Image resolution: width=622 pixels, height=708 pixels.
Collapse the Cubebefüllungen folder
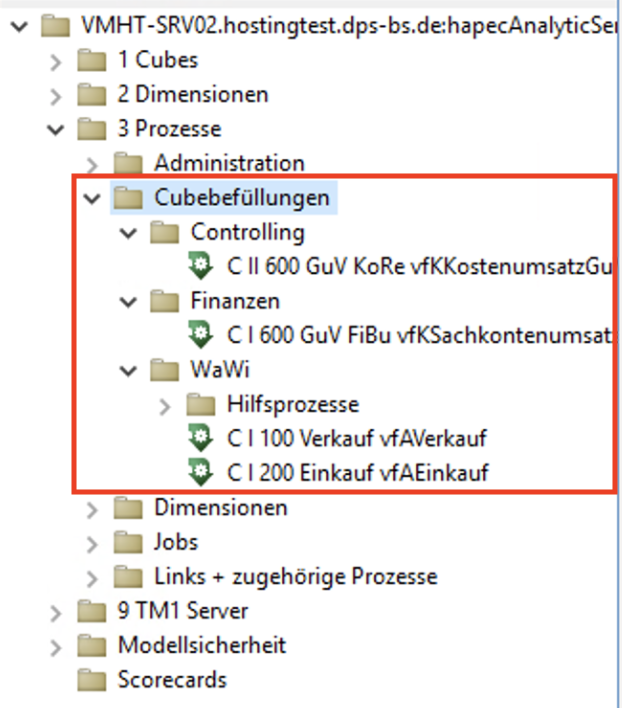click(93, 198)
